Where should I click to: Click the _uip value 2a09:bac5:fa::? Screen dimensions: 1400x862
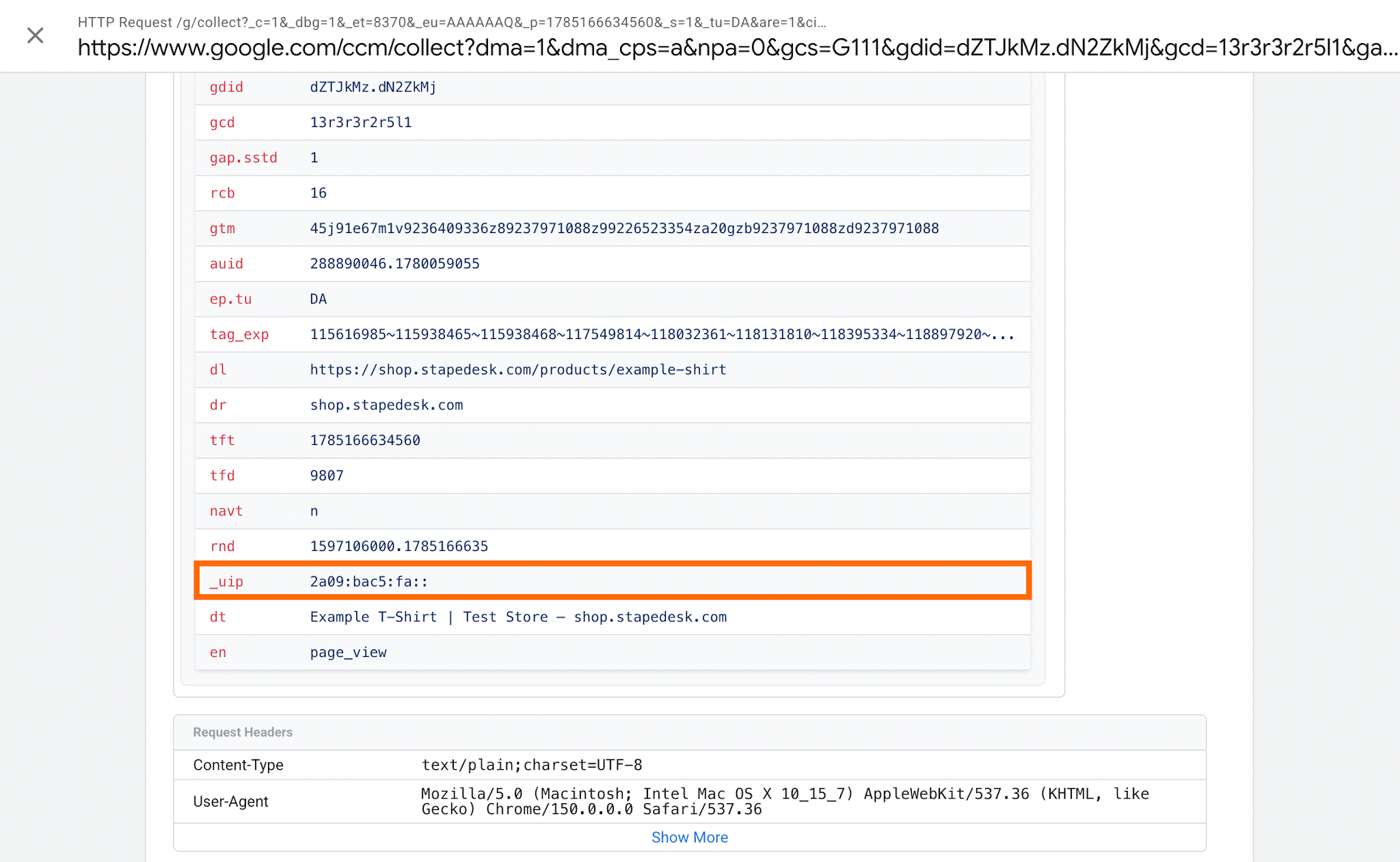(x=369, y=582)
